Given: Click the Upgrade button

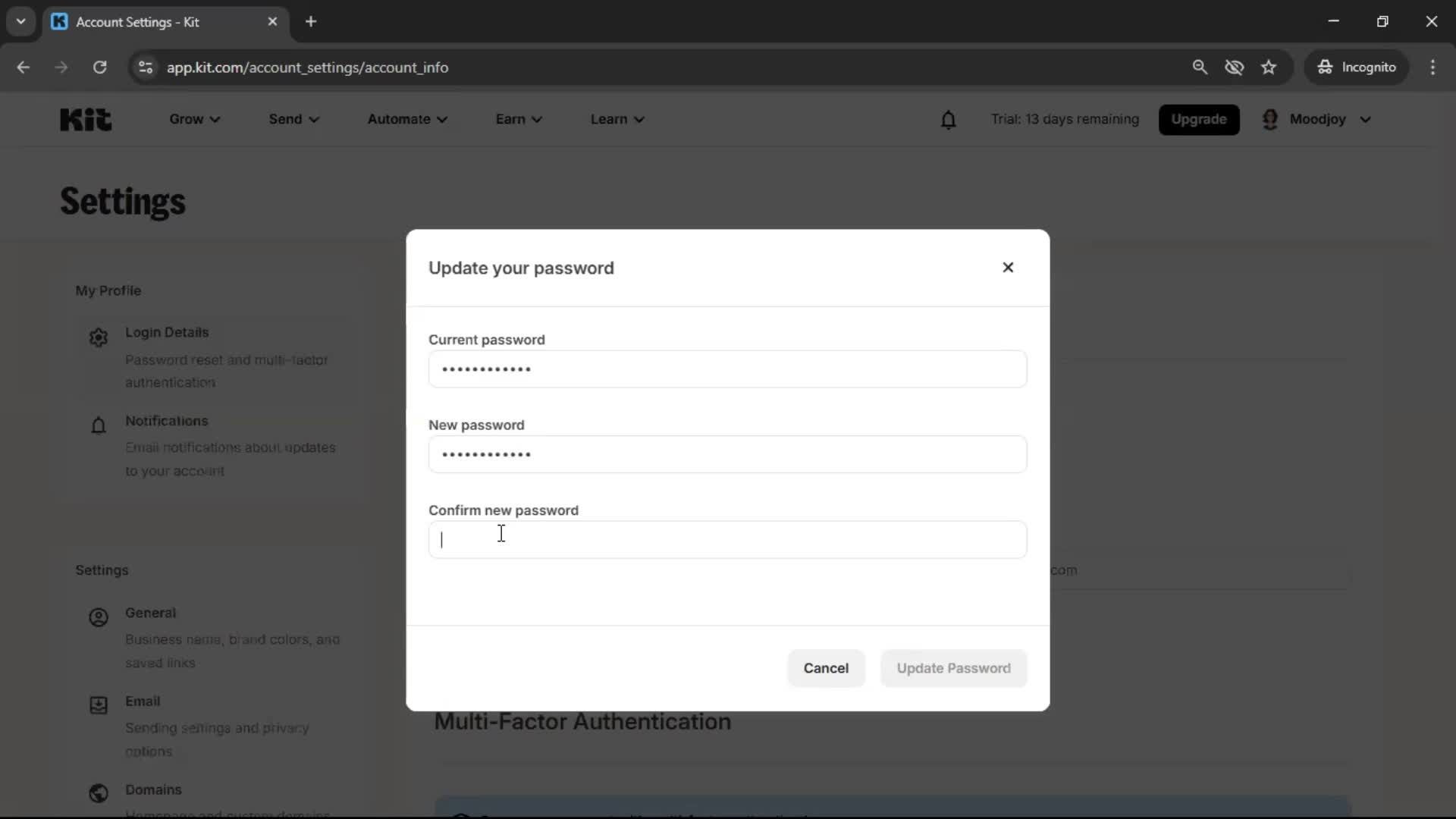Looking at the screenshot, I should [x=1199, y=119].
